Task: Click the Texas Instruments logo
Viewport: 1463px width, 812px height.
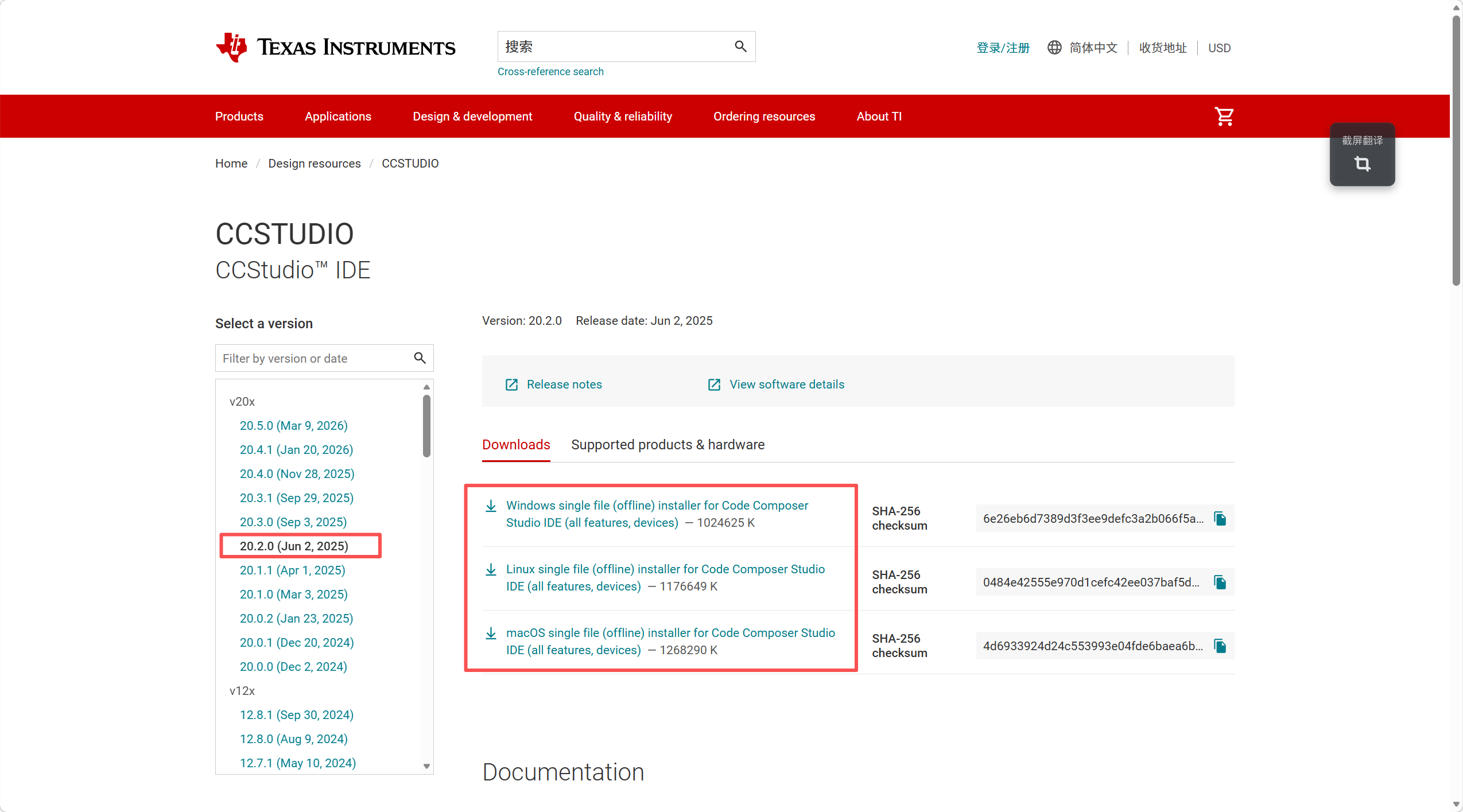Action: [335, 47]
